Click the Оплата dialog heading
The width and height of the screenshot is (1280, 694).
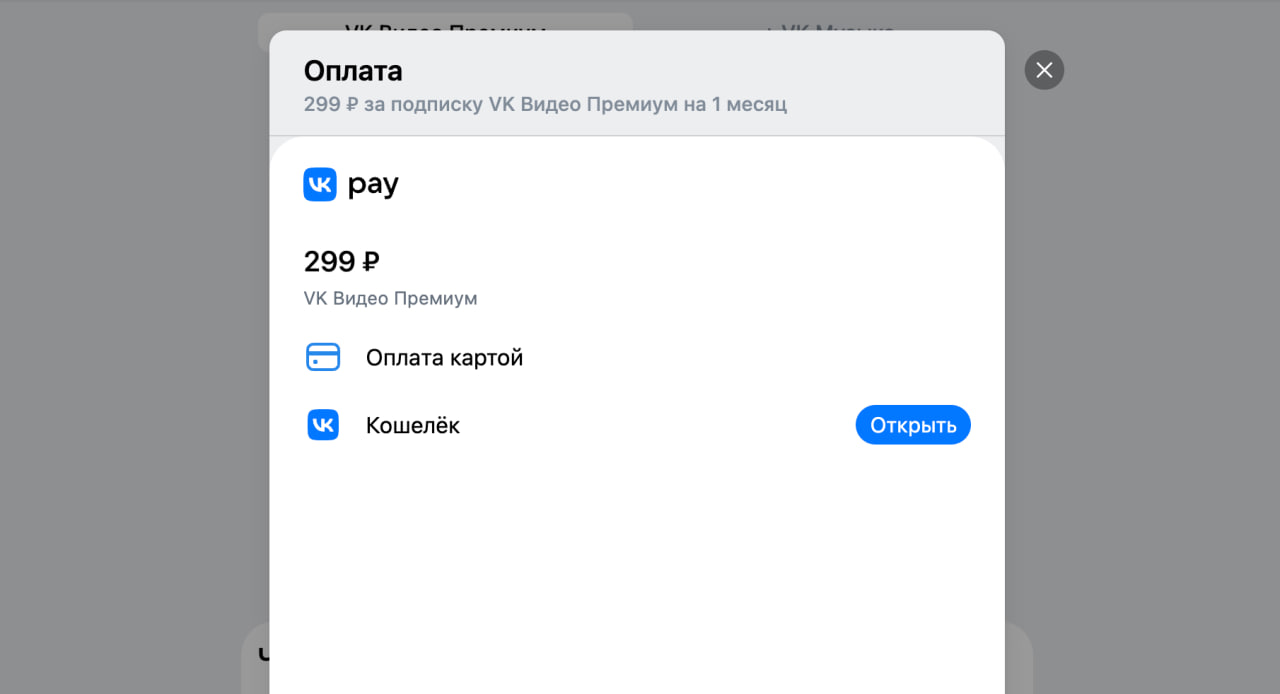pyautogui.click(x=353, y=71)
